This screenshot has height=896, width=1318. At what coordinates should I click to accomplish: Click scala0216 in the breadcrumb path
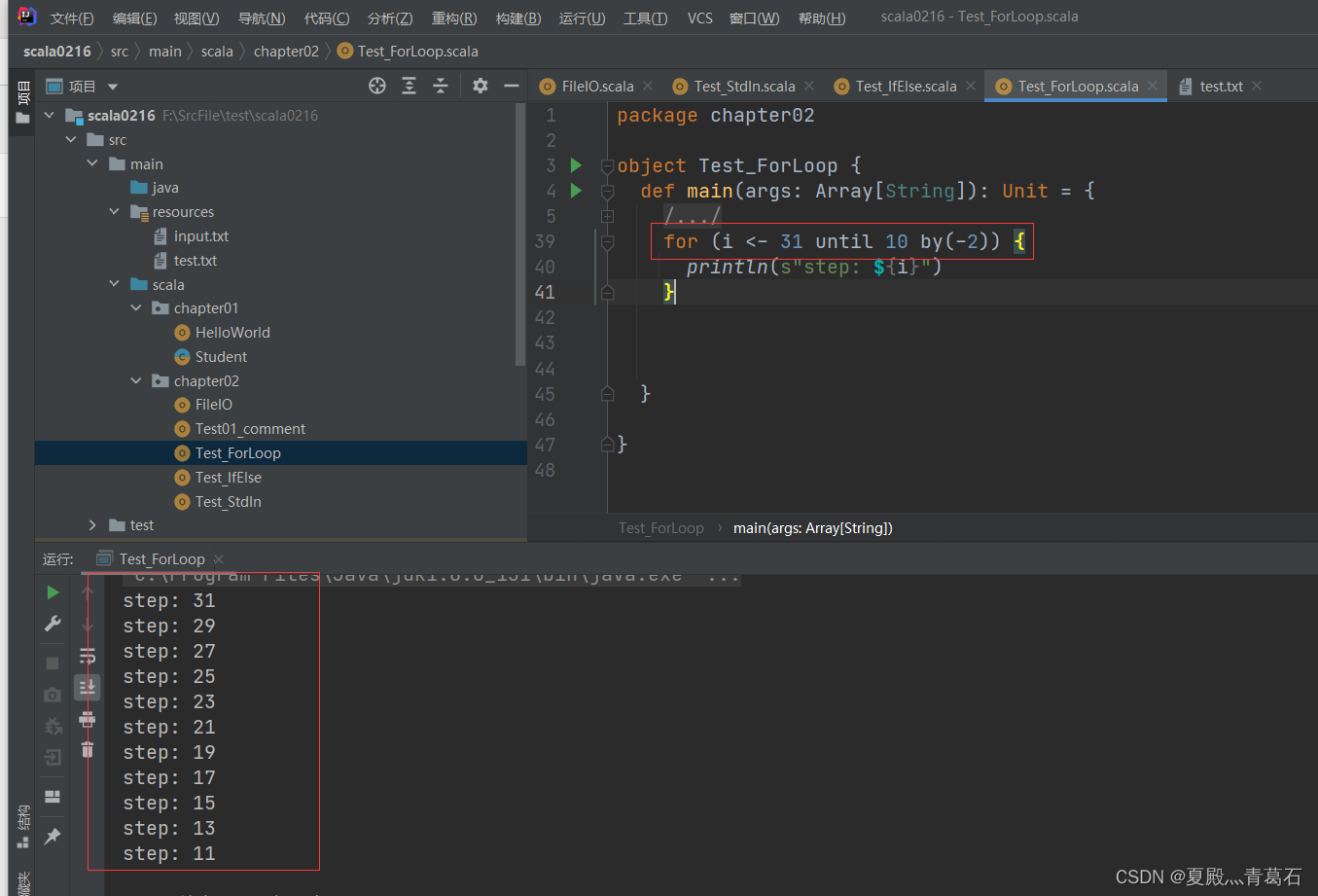[57, 52]
